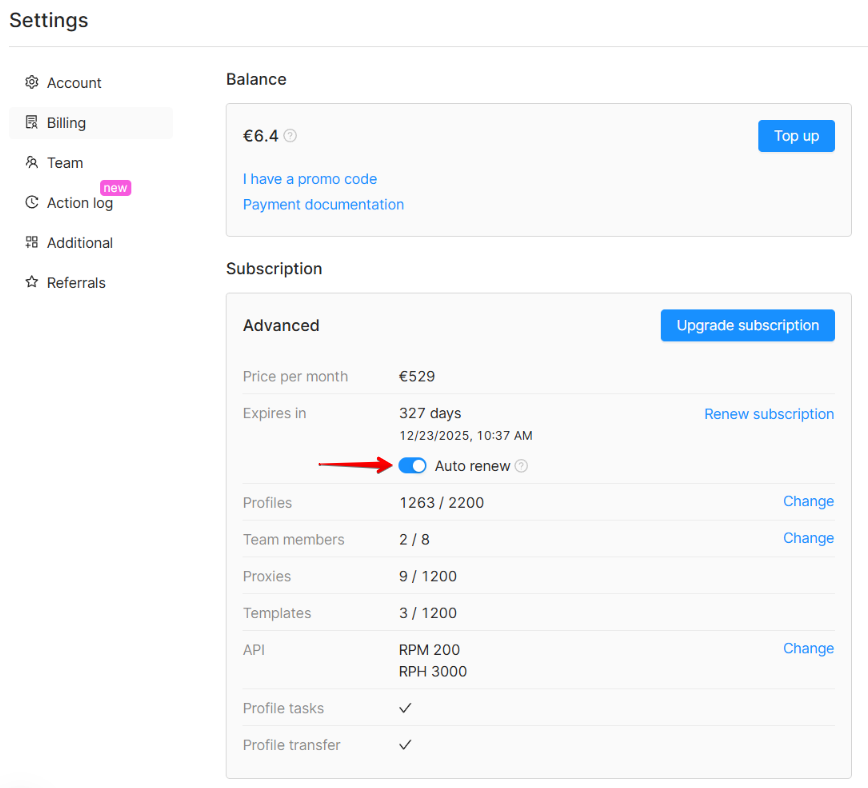Click the Billing receipt icon in sidebar
Image resolution: width=868 pixels, height=788 pixels.
tap(32, 123)
